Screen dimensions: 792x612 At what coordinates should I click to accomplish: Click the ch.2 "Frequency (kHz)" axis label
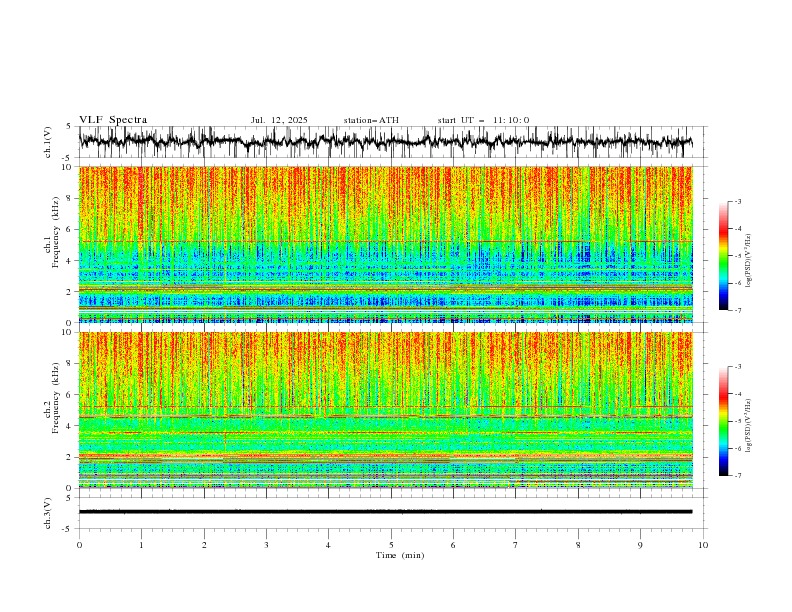56,398
